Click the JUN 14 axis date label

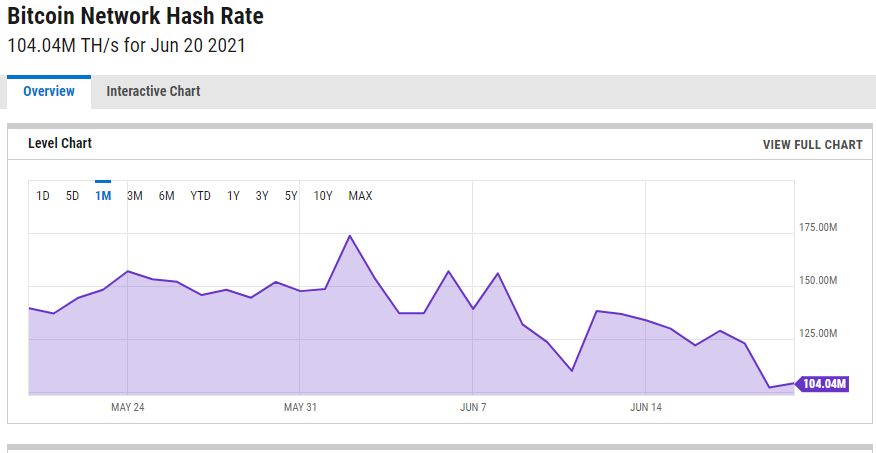point(646,408)
